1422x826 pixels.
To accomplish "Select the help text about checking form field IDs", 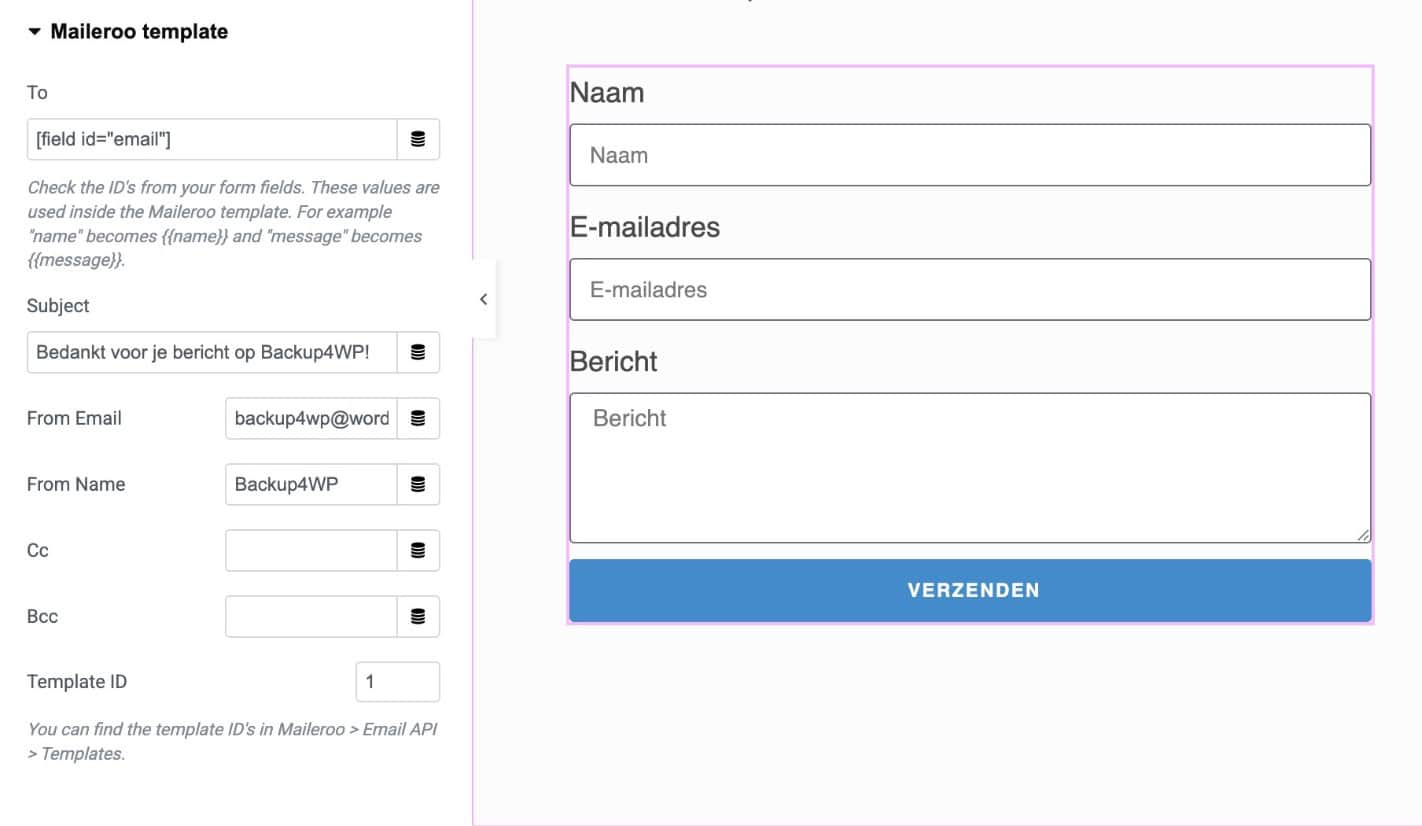I will pos(233,224).
